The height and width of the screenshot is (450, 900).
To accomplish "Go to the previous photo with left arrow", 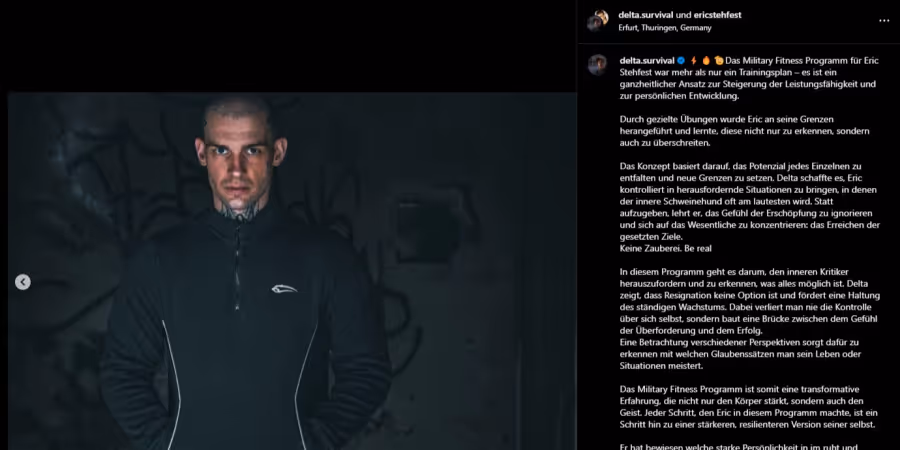I will point(22,282).
